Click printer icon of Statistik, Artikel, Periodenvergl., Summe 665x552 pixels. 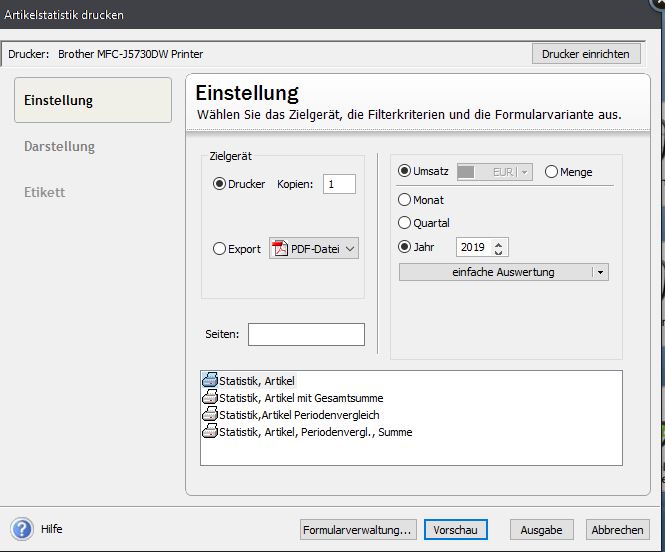[210, 432]
